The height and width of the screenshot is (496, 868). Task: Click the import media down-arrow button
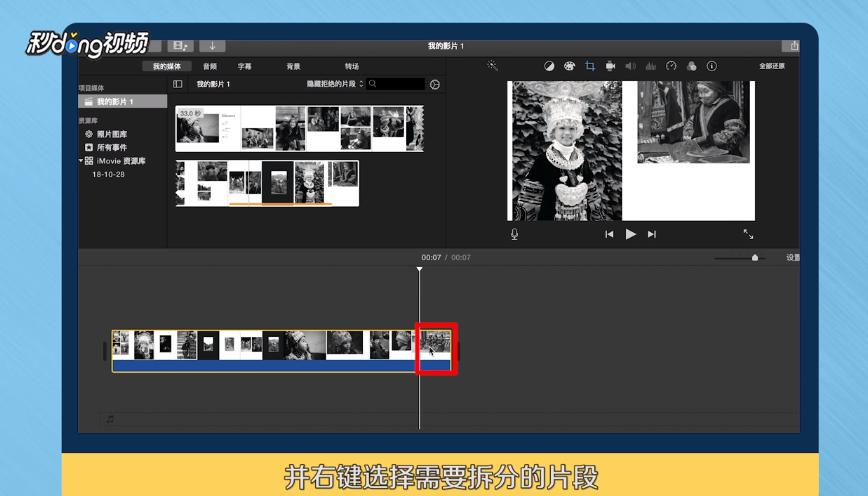click(212, 46)
